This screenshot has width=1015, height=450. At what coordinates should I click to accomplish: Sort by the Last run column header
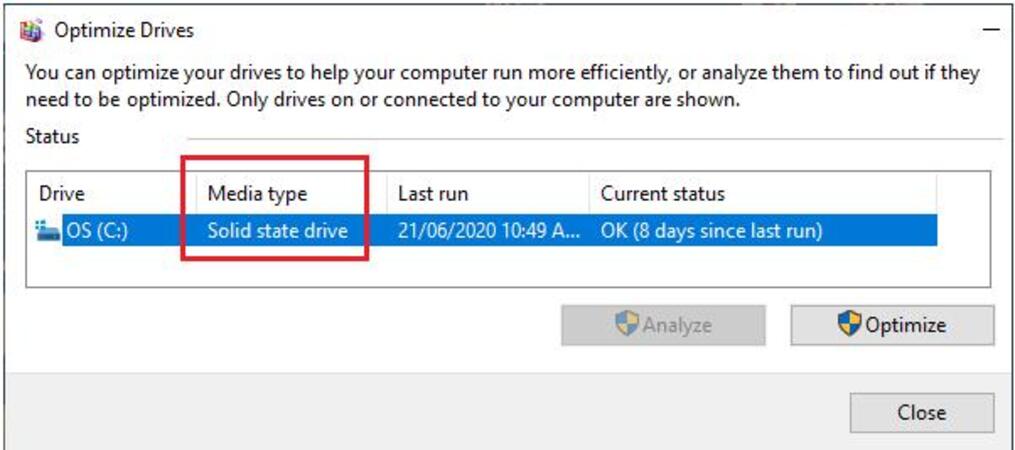433,194
